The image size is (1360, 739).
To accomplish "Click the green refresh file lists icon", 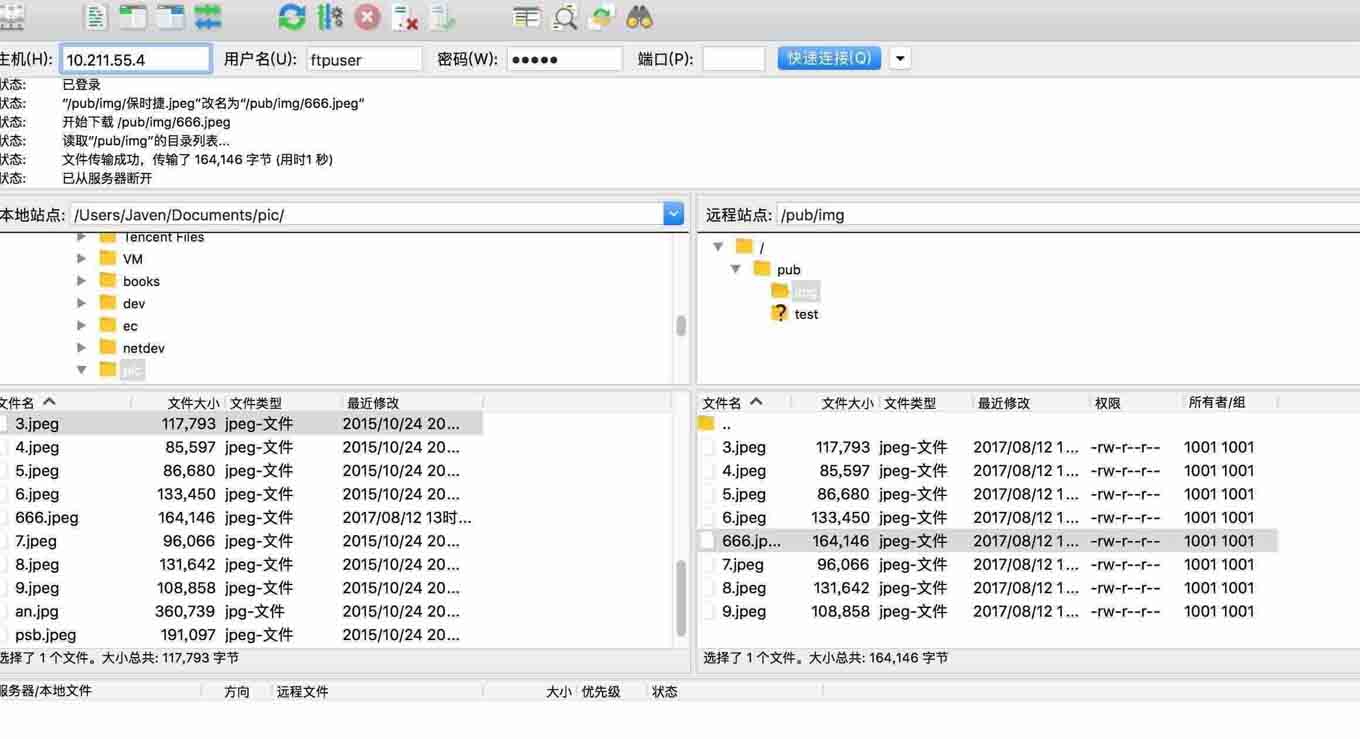I will (x=291, y=17).
